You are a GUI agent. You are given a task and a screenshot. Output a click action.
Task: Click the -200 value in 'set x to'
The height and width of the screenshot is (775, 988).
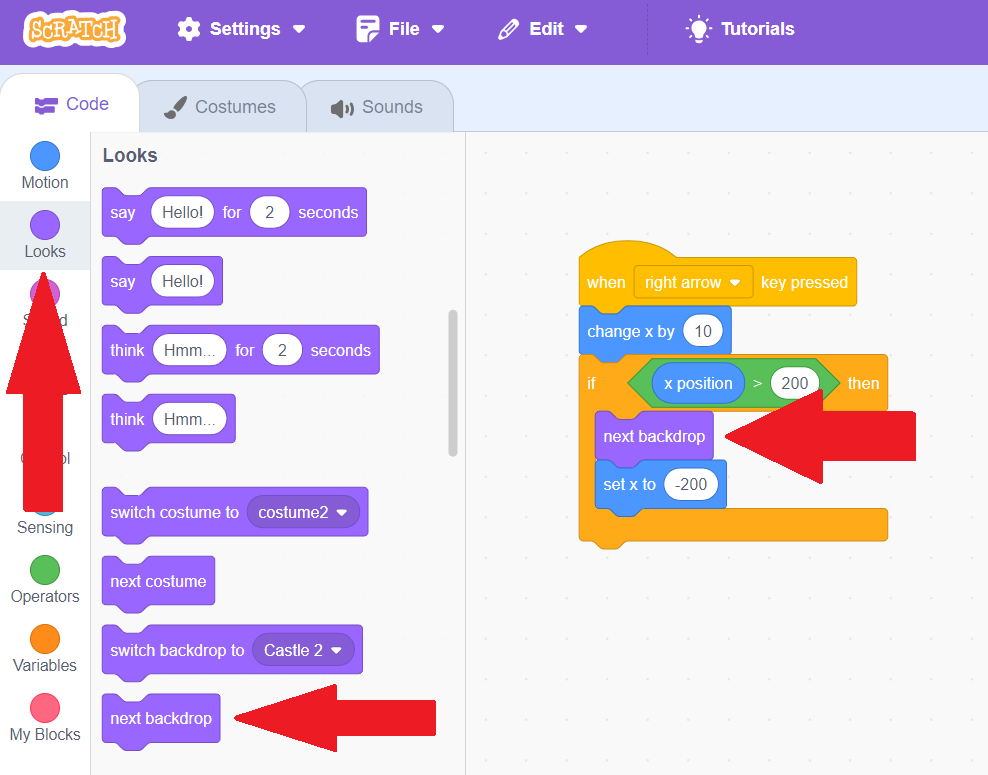(691, 485)
